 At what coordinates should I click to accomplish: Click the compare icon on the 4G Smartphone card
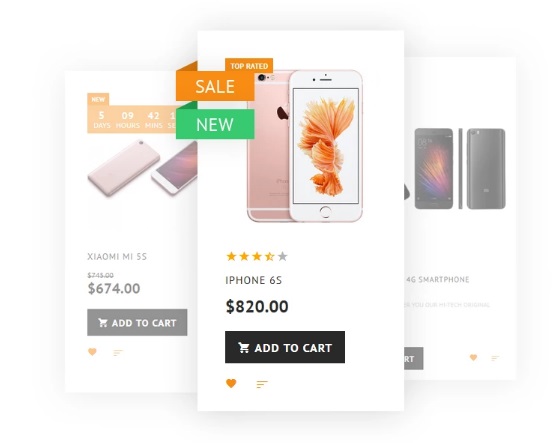[x=495, y=358]
